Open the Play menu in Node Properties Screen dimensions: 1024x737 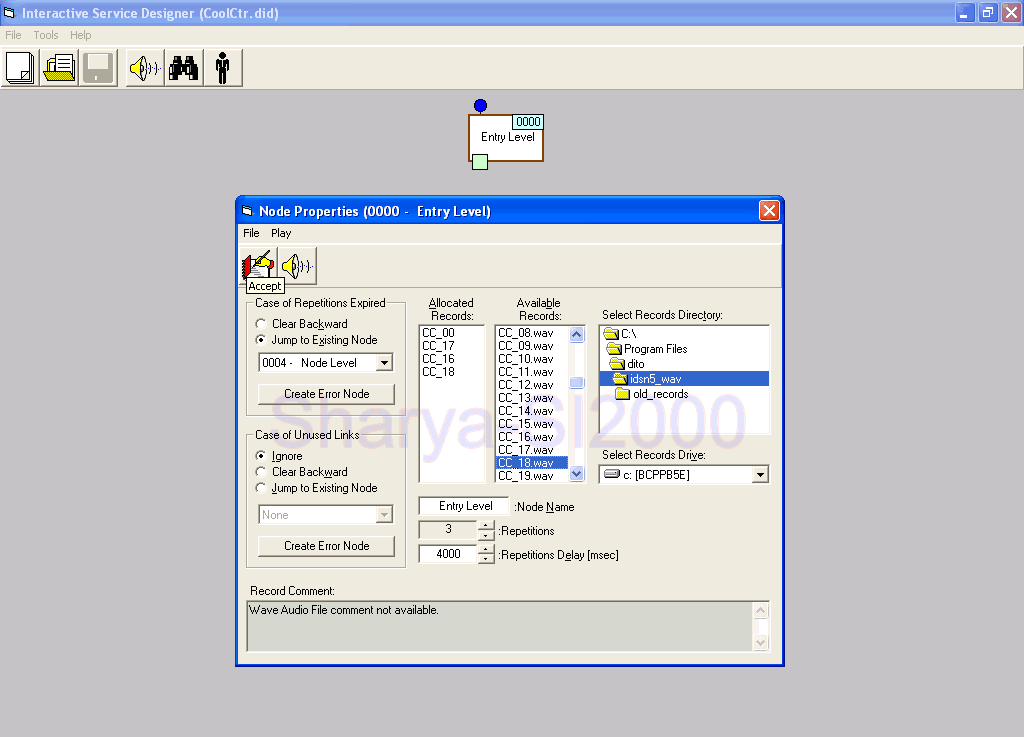[x=281, y=233]
